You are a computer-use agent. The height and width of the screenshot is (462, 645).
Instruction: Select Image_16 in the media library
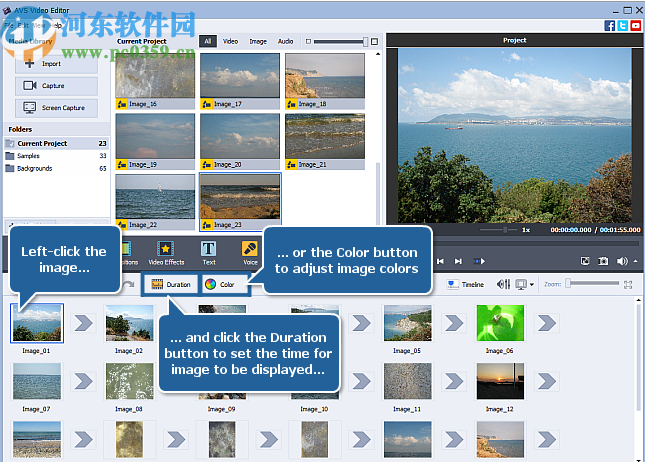pos(155,81)
